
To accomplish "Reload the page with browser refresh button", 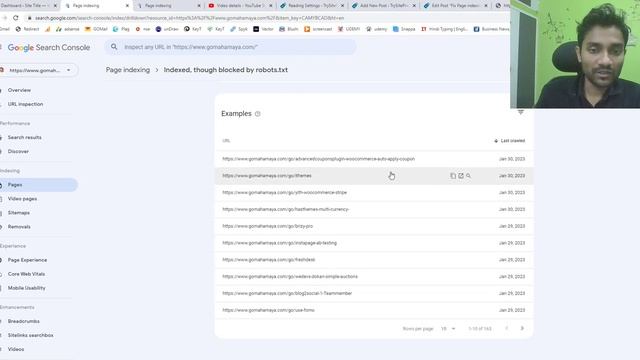I will click(x=16, y=18).
